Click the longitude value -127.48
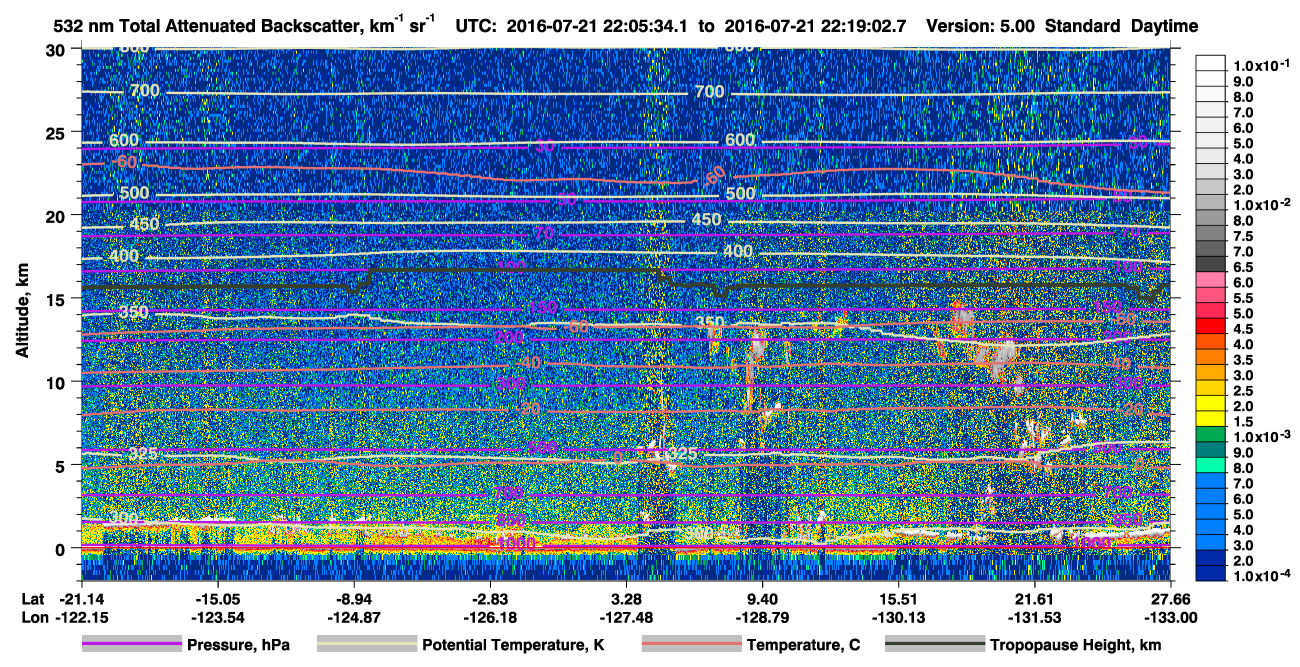This screenshot has height=667, width=1300. (627, 616)
